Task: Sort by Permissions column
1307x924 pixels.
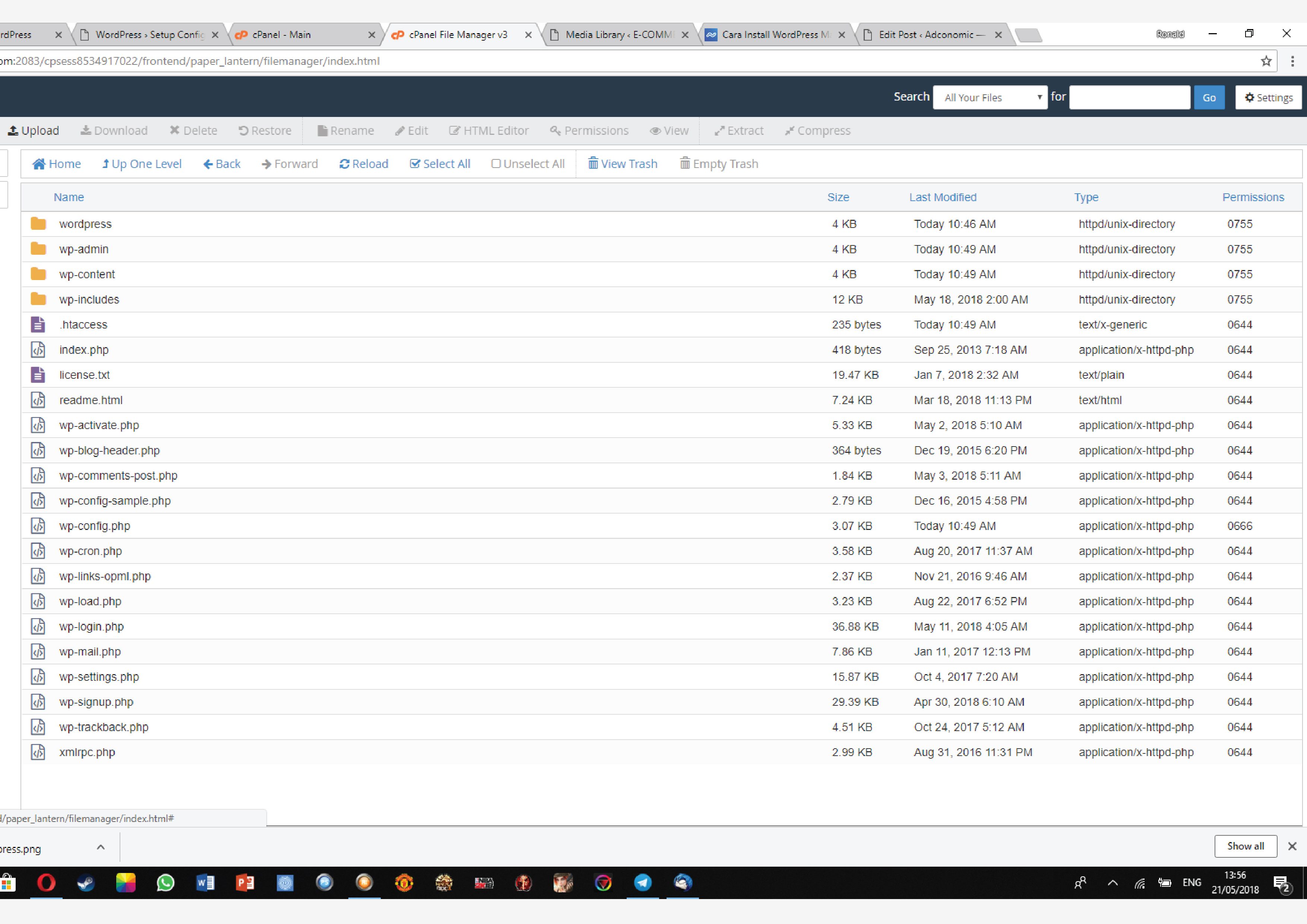Action: [x=1253, y=197]
